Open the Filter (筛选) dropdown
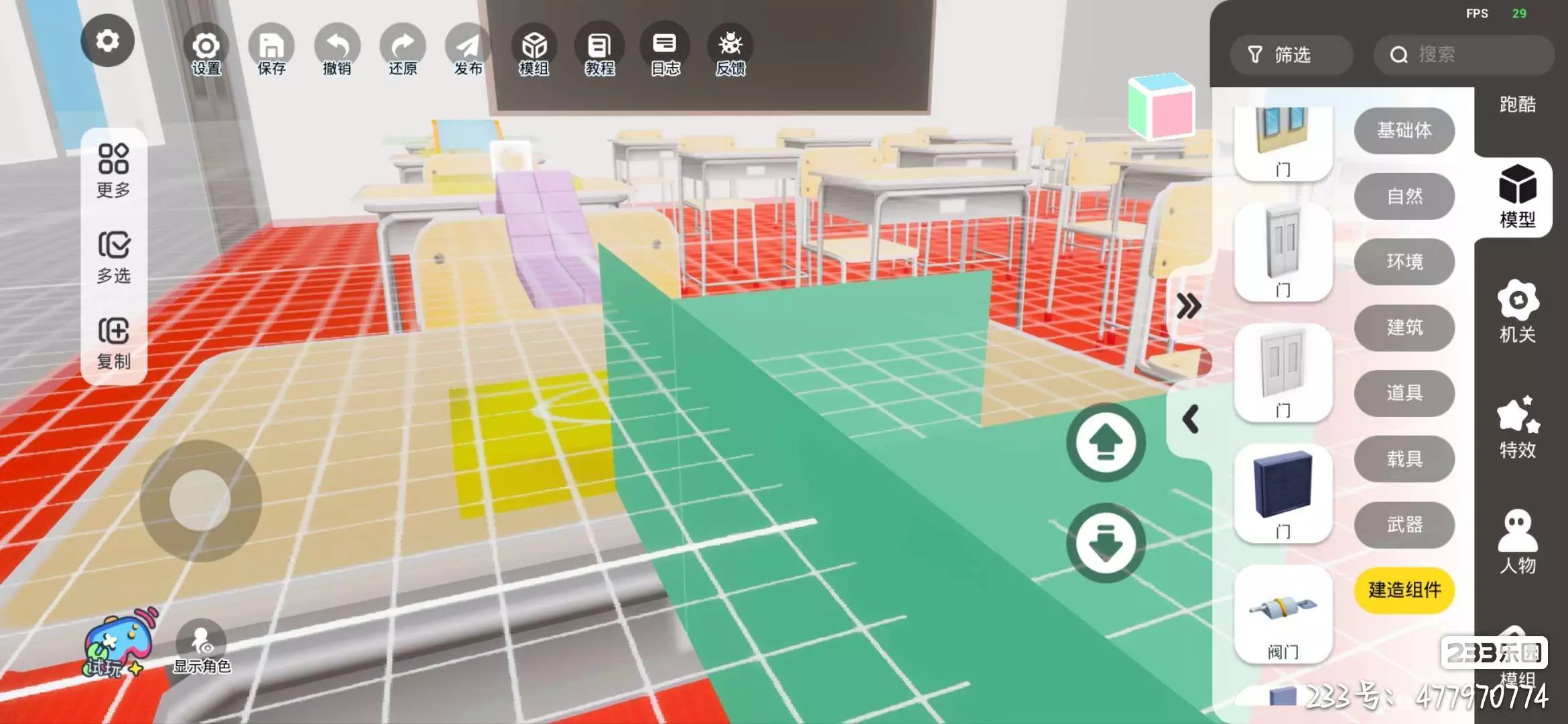 (1291, 55)
